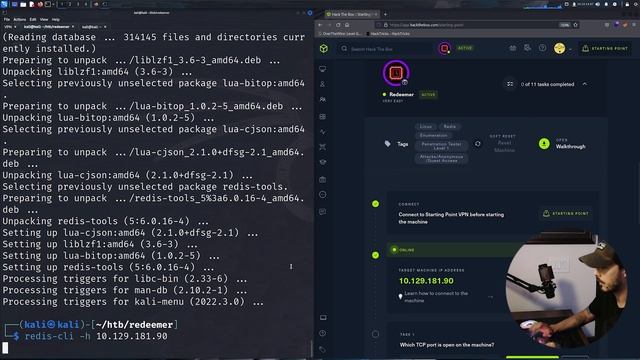This screenshot has width=640, height=360.
Task: Click the browser back arrow
Action: pyautogui.click(x=320, y=25)
